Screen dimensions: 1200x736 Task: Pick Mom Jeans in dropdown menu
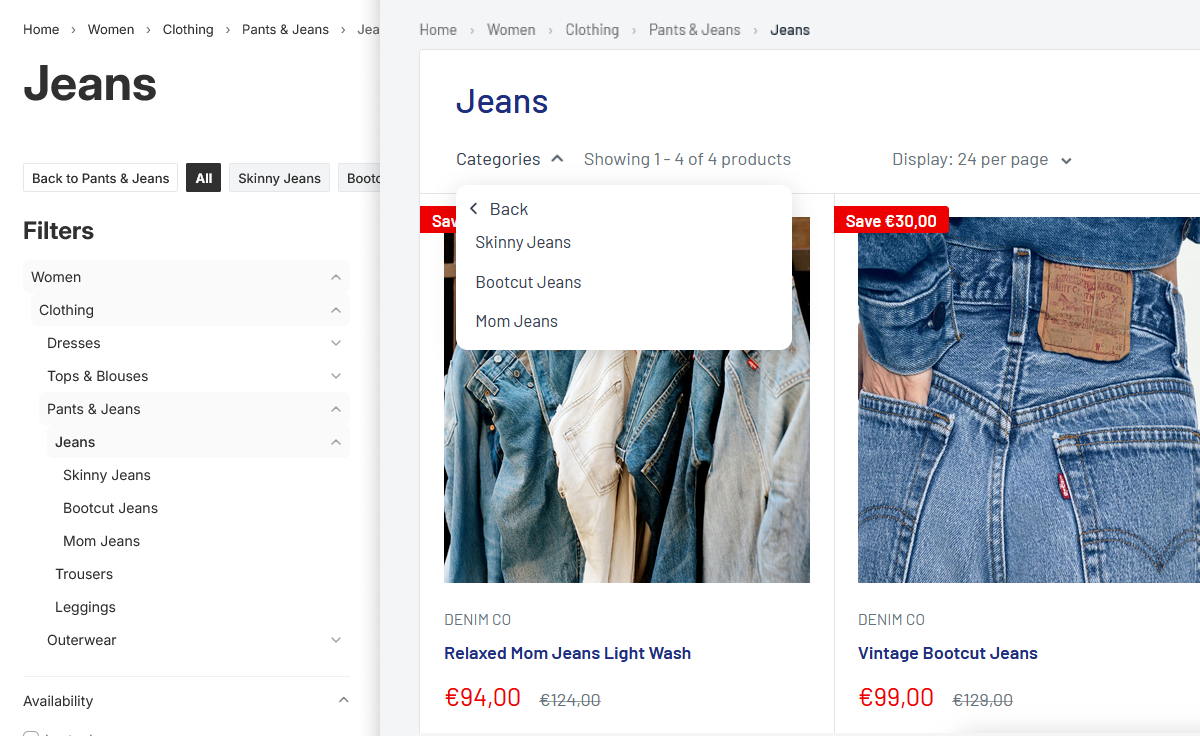[516, 321]
